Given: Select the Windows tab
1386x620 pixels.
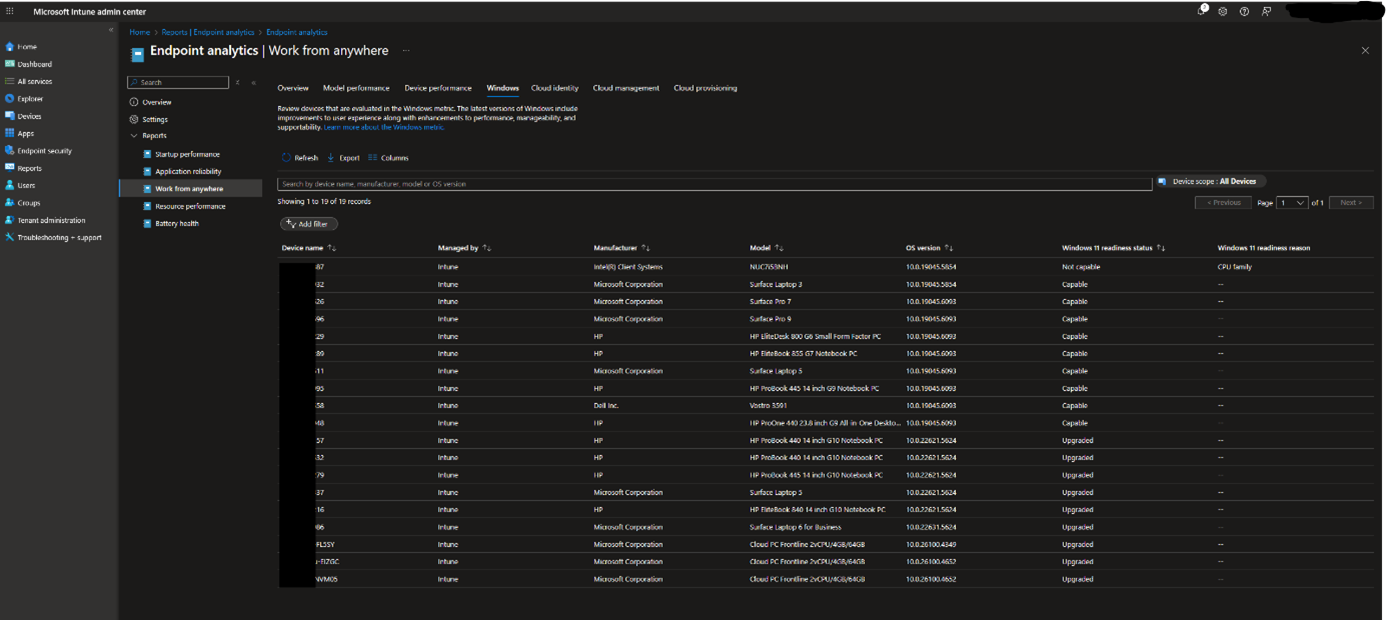Looking at the screenshot, I should 503,88.
